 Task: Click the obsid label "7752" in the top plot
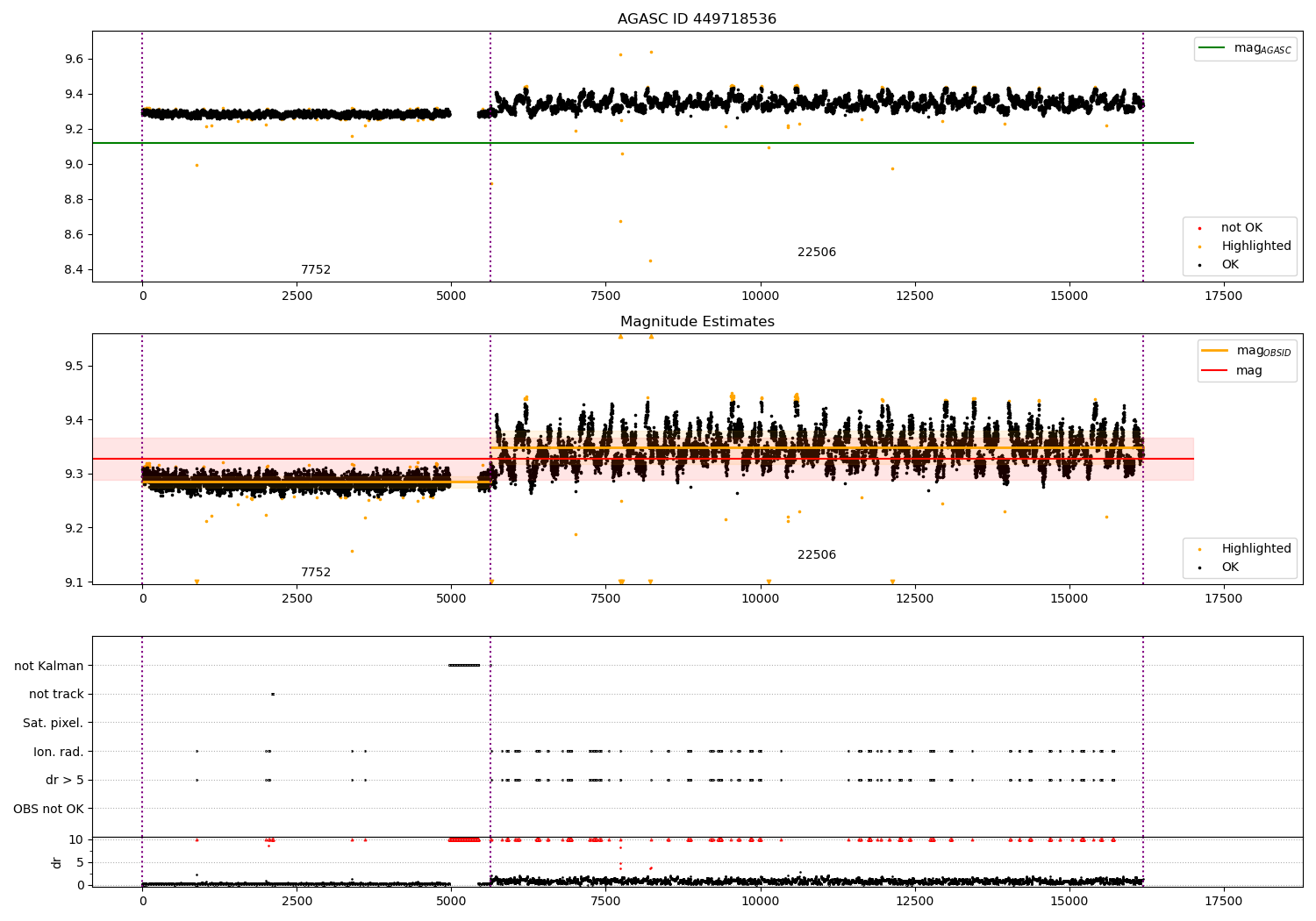click(316, 270)
